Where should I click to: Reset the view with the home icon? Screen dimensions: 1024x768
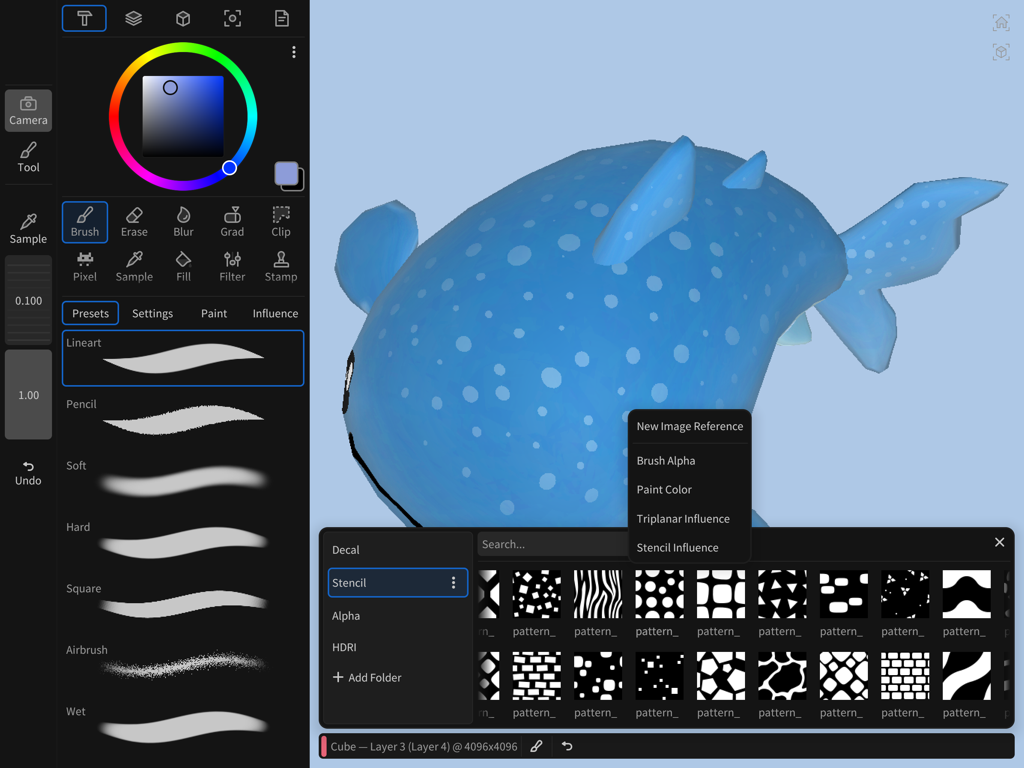[x=1000, y=21]
